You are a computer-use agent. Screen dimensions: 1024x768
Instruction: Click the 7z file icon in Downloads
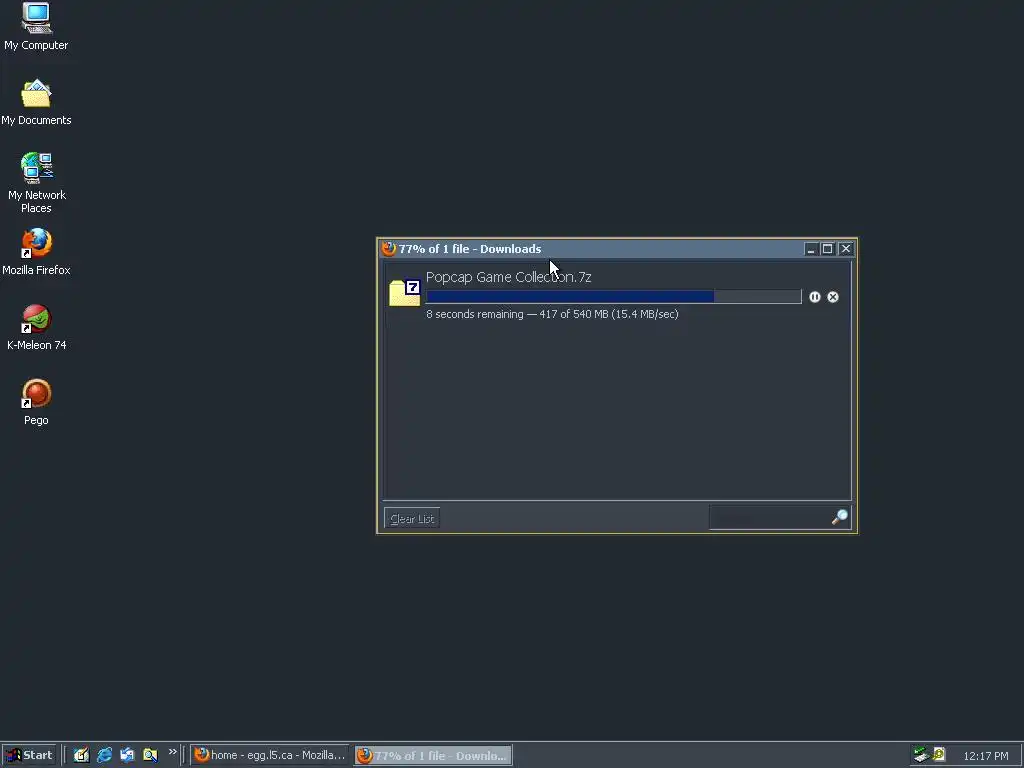pyautogui.click(x=404, y=292)
